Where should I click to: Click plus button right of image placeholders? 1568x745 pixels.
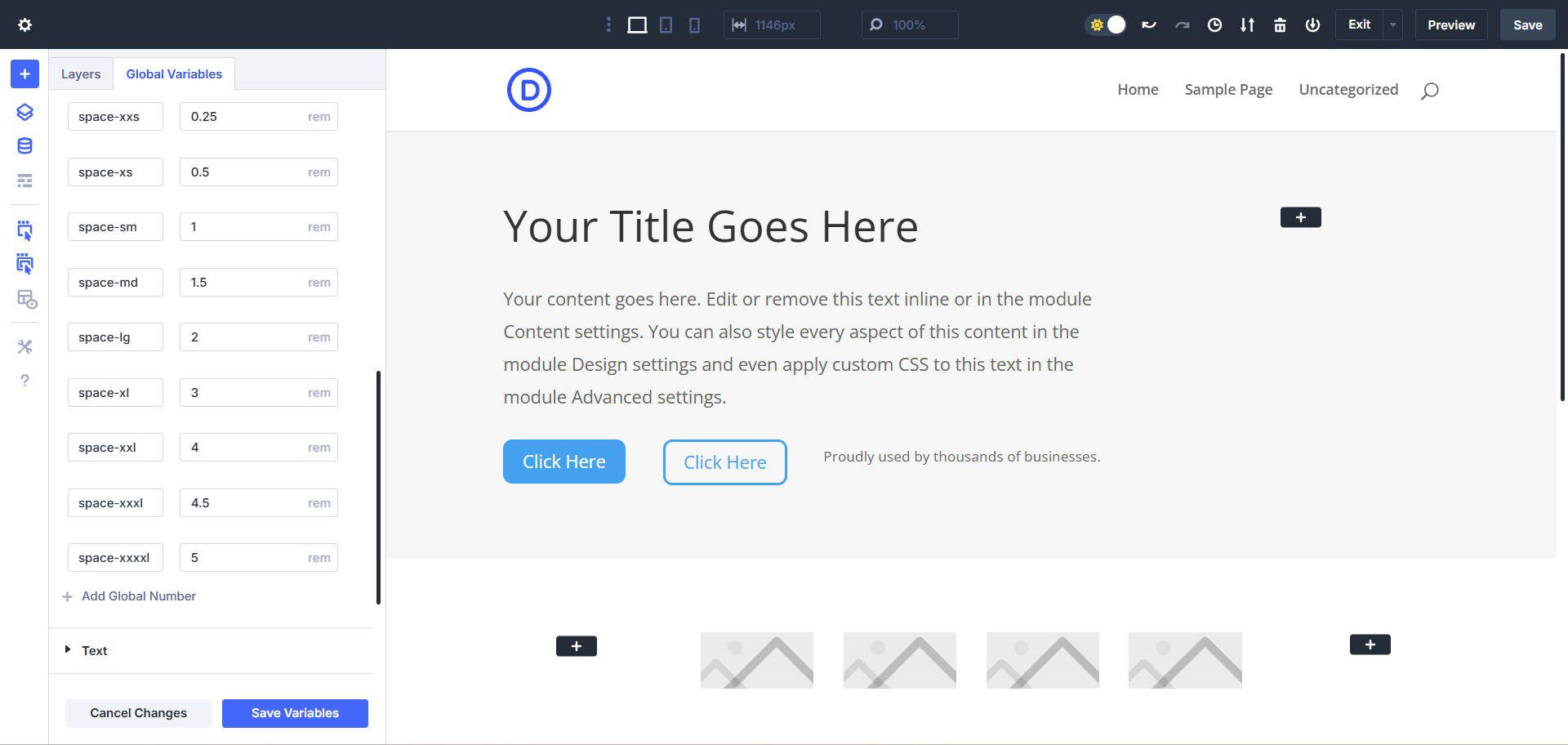[1370, 645]
